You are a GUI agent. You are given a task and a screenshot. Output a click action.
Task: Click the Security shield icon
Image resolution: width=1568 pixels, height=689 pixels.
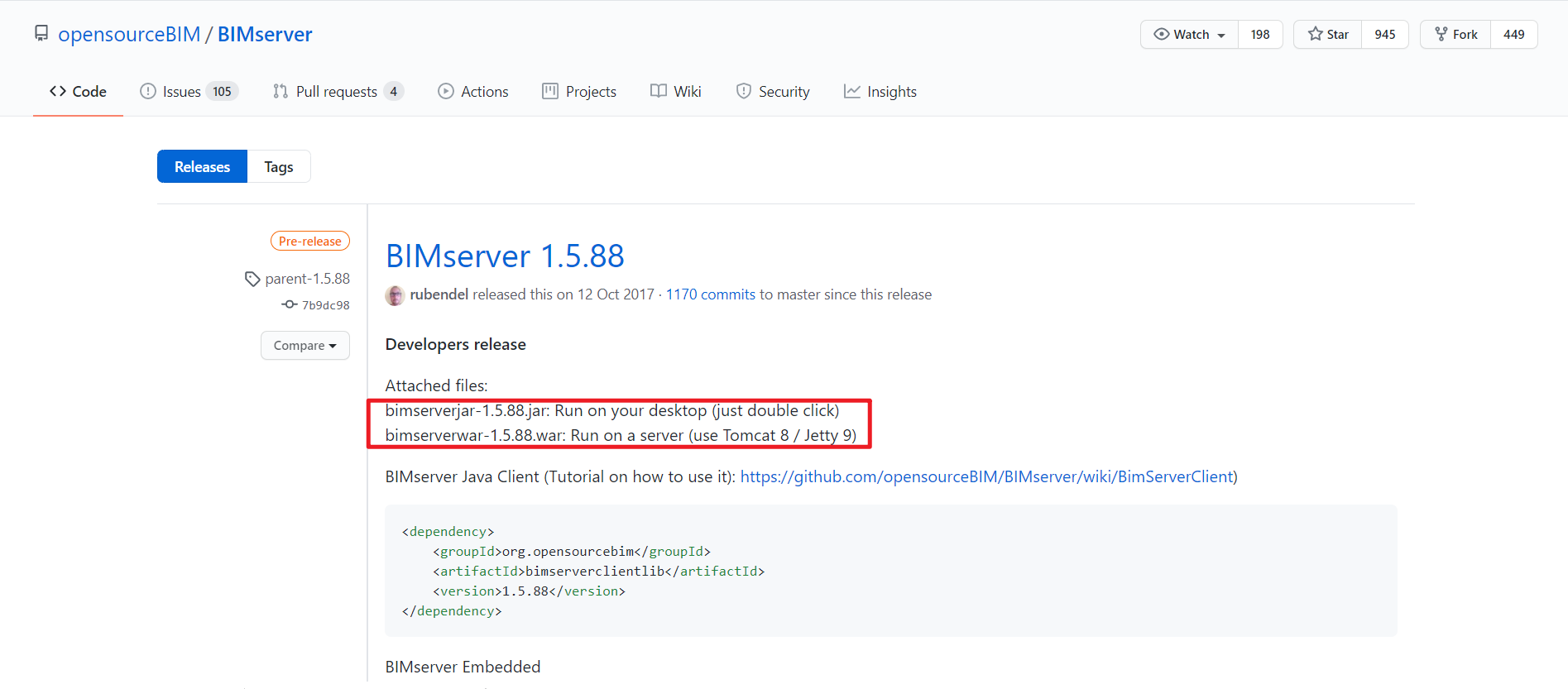click(744, 91)
